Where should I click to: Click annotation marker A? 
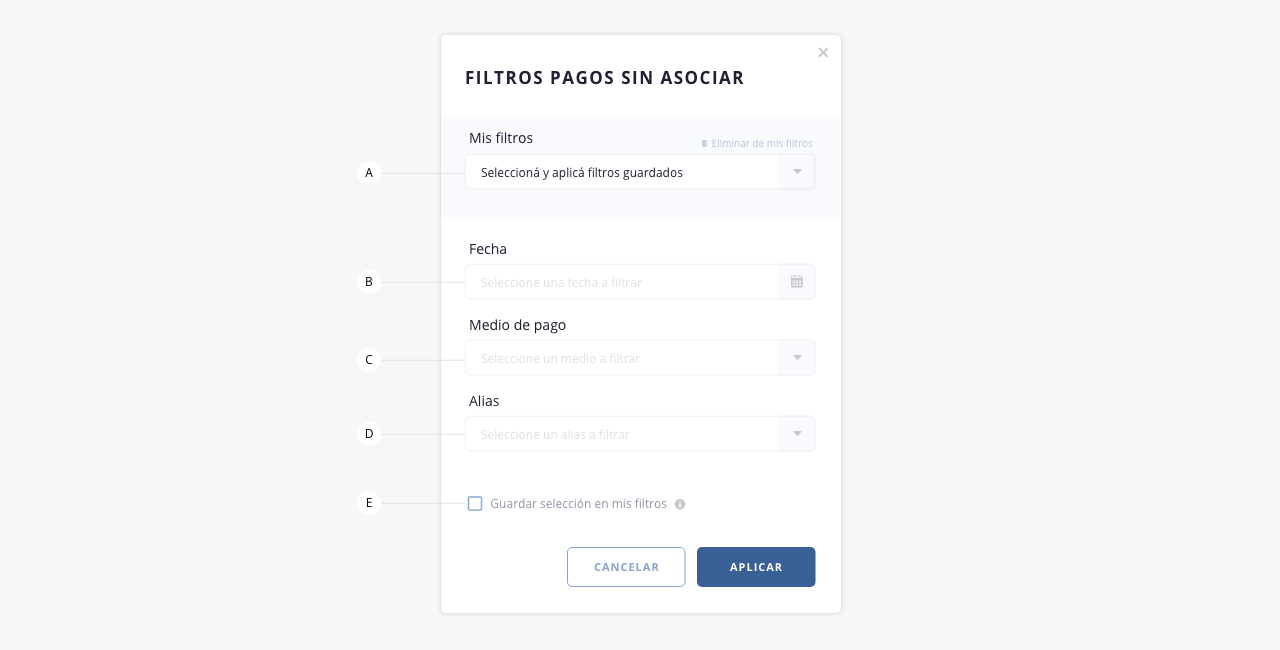click(369, 173)
